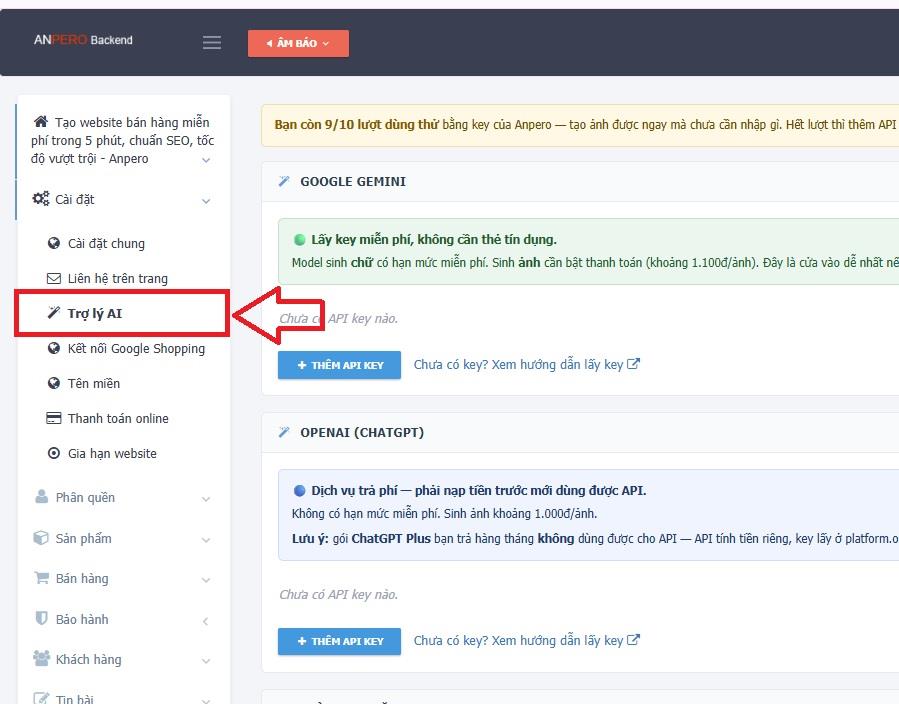899x704 pixels.
Task: Click the envelope icon of Liên hệ trên trang
Action: click(54, 278)
